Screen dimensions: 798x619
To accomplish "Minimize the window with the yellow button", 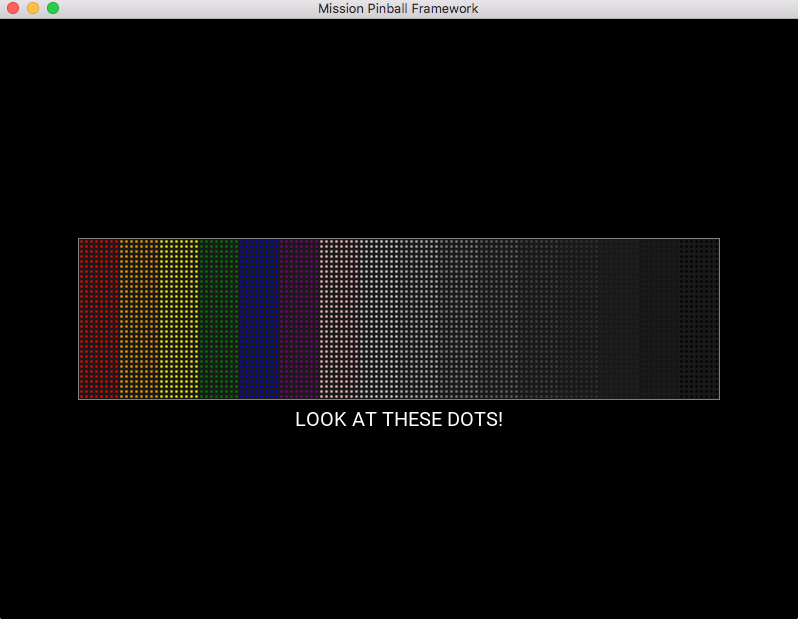I will (33, 9).
